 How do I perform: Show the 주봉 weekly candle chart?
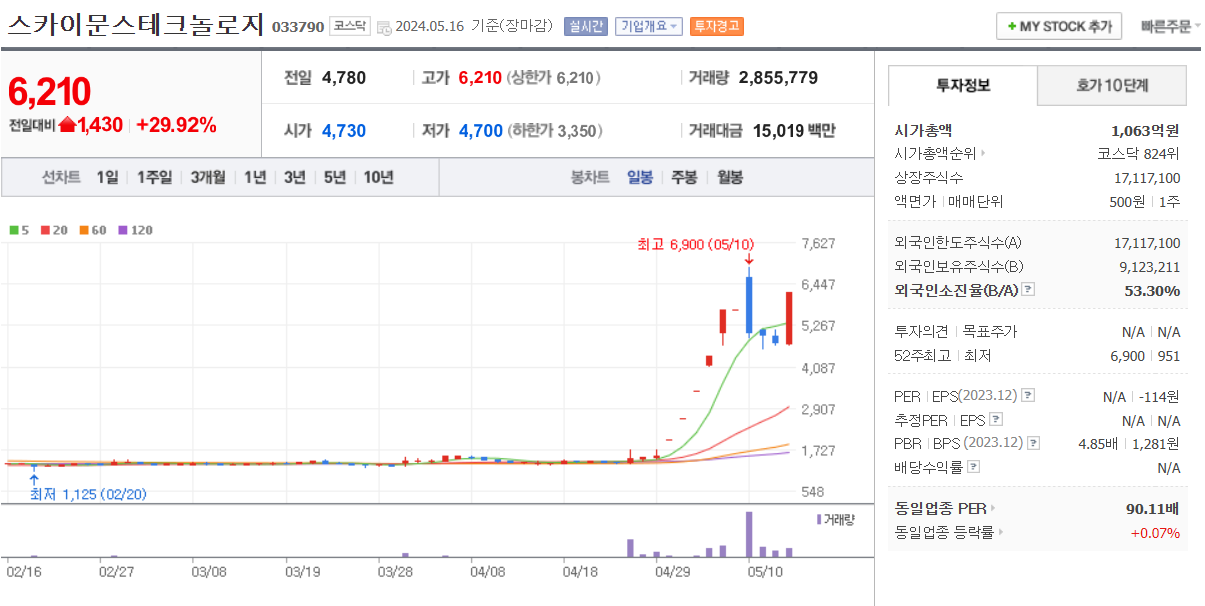pos(684,177)
